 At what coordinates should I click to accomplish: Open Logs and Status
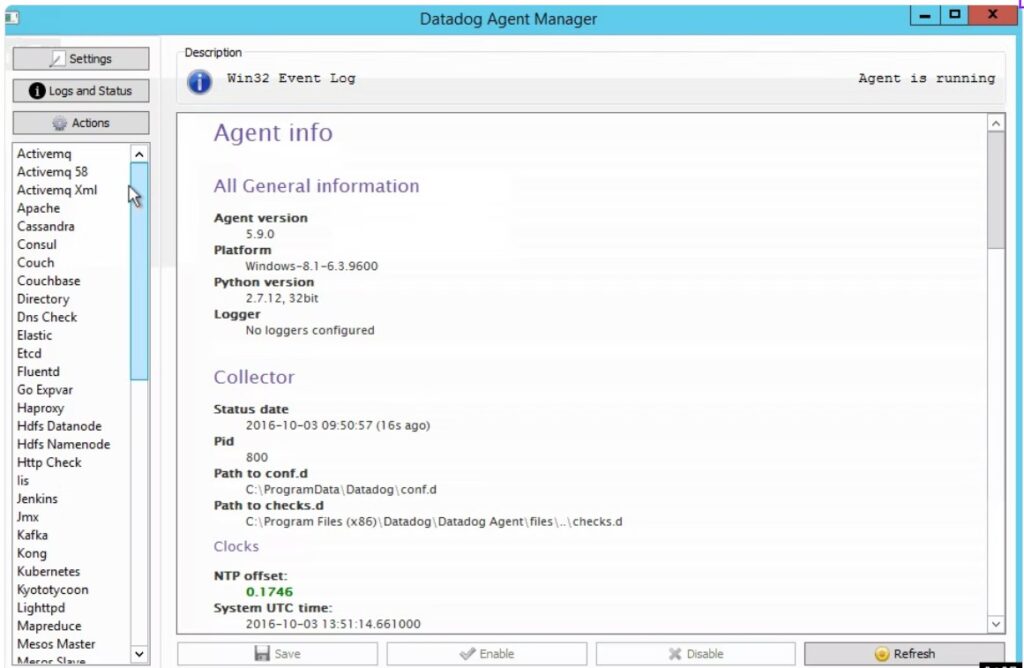click(80, 91)
